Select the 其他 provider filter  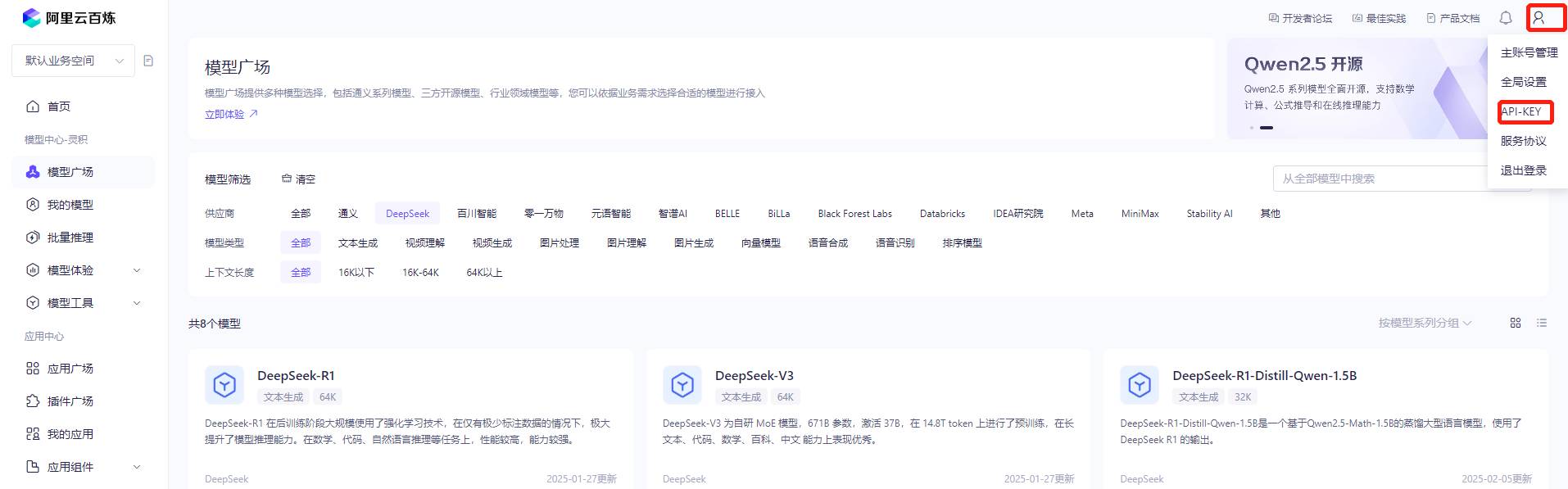pyautogui.click(x=1270, y=214)
